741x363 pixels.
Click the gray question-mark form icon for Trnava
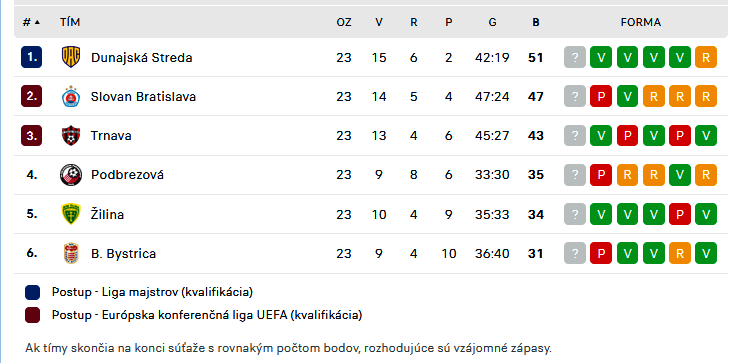575,136
